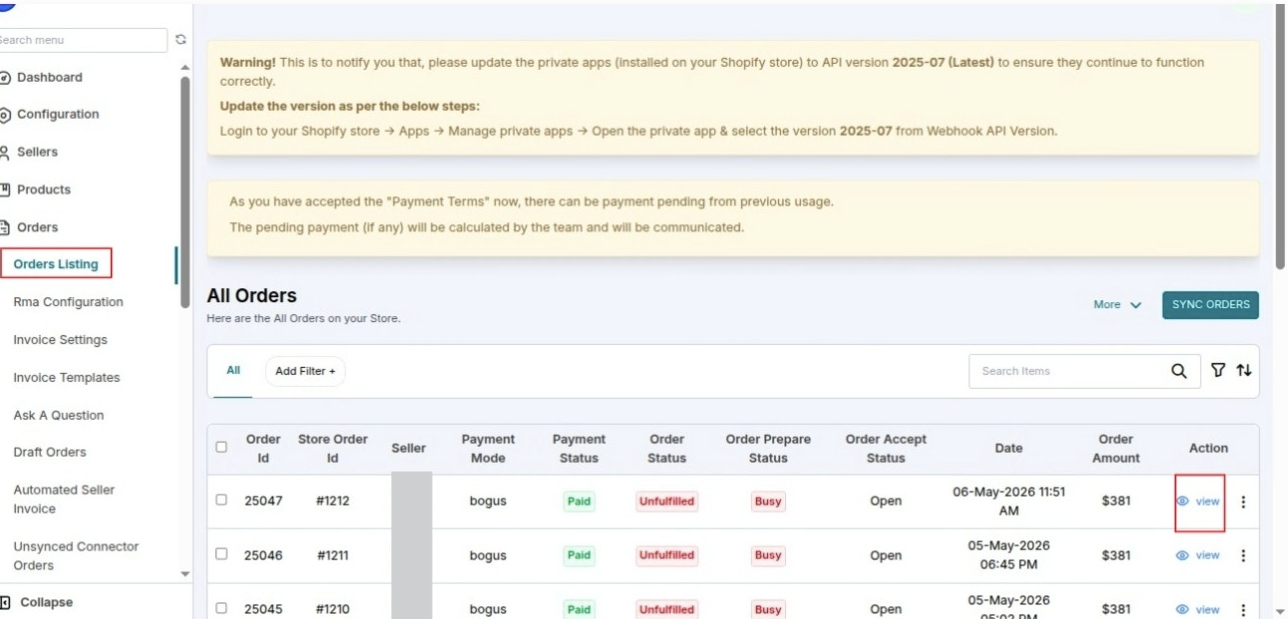This screenshot has width=1288, height=619.
Task: Click the eye icon for order 25046
Action: pos(1183,556)
